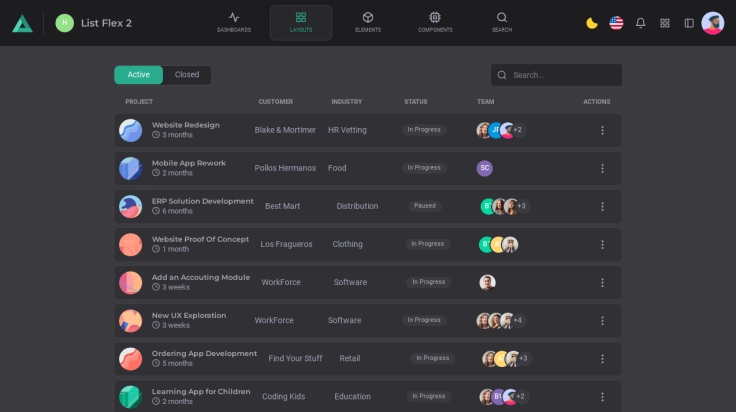Open the Components navigation item
The height and width of the screenshot is (412, 736).
[435, 22]
